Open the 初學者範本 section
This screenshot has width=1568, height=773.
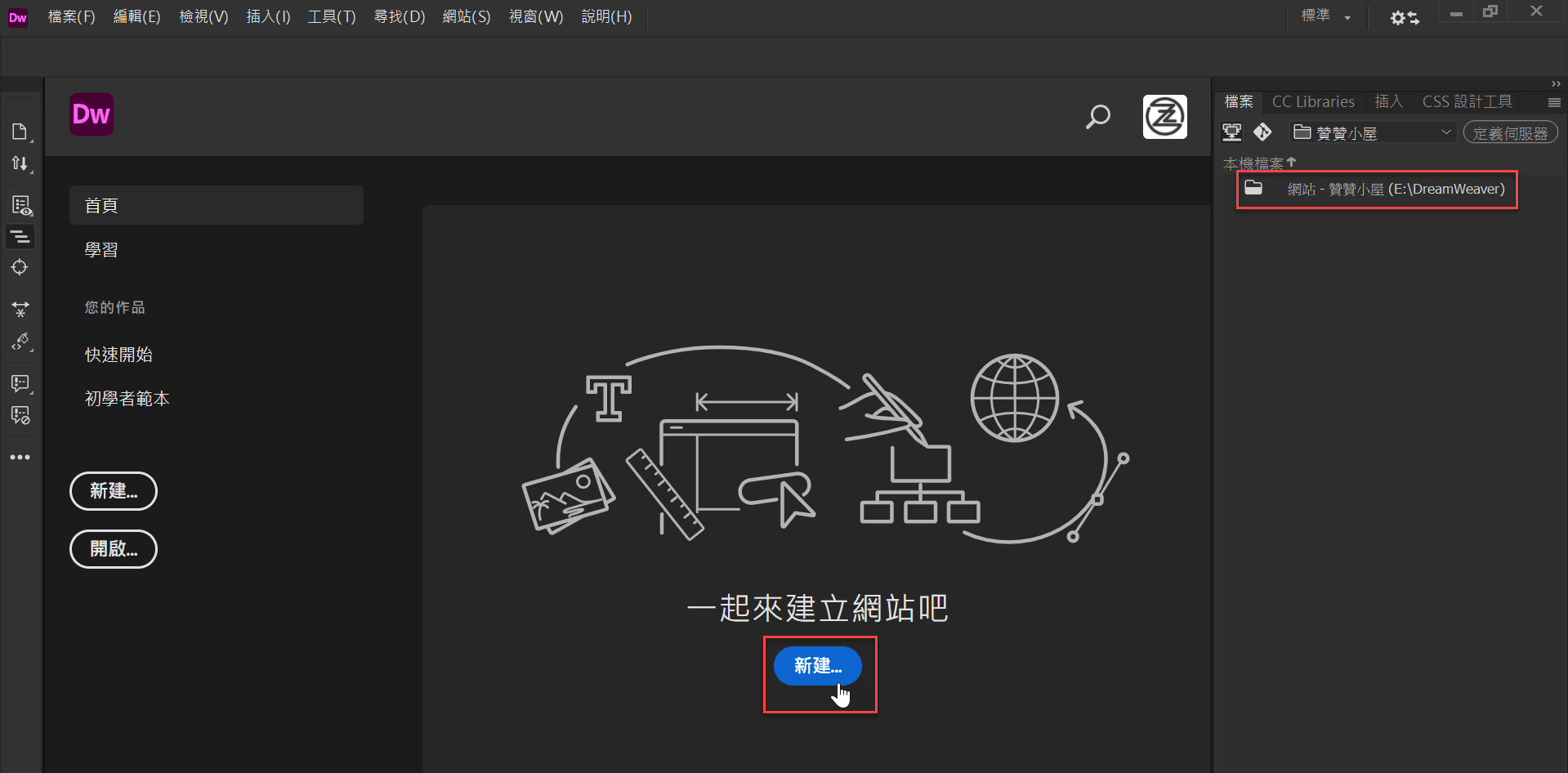tap(127, 399)
